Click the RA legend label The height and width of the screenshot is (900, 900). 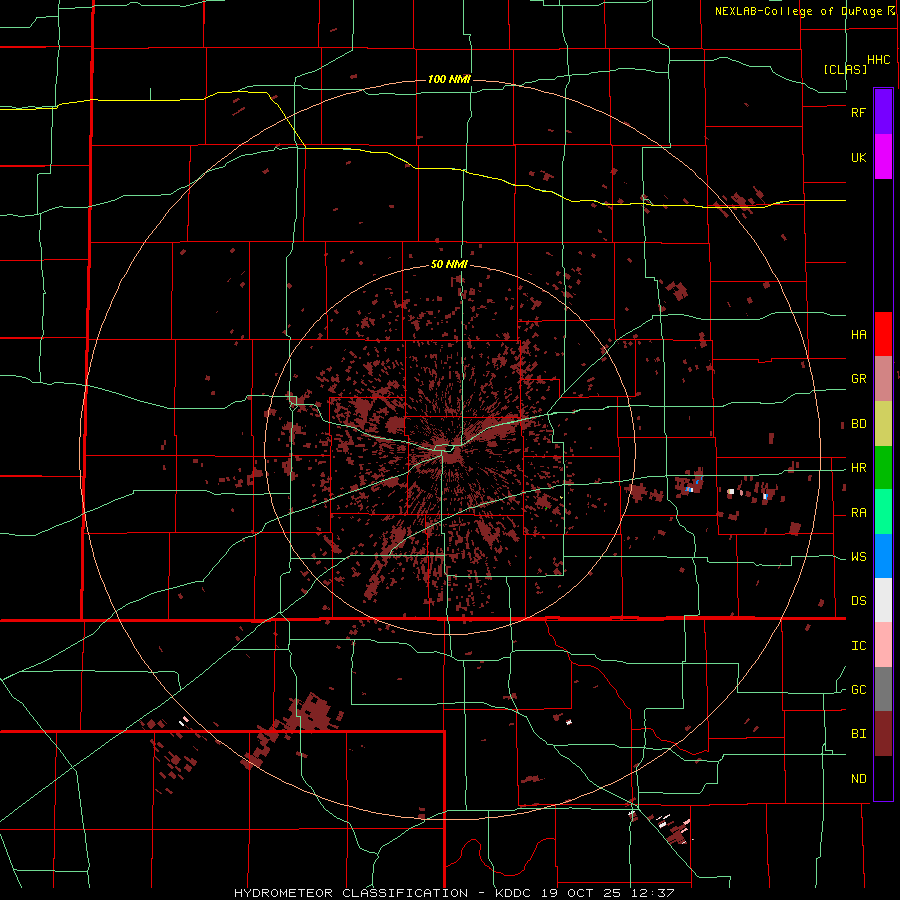[858, 513]
